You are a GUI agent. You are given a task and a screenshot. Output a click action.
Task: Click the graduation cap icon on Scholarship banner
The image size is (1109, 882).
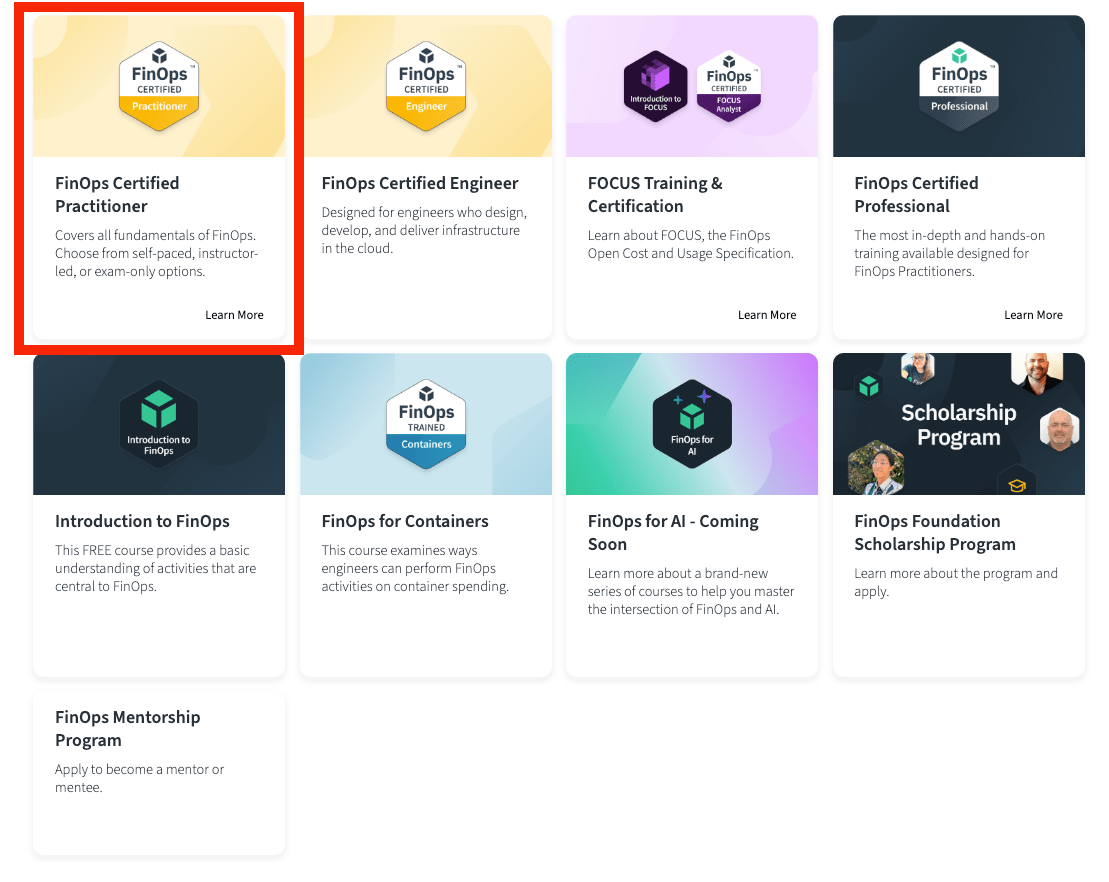tap(1017, 484)
